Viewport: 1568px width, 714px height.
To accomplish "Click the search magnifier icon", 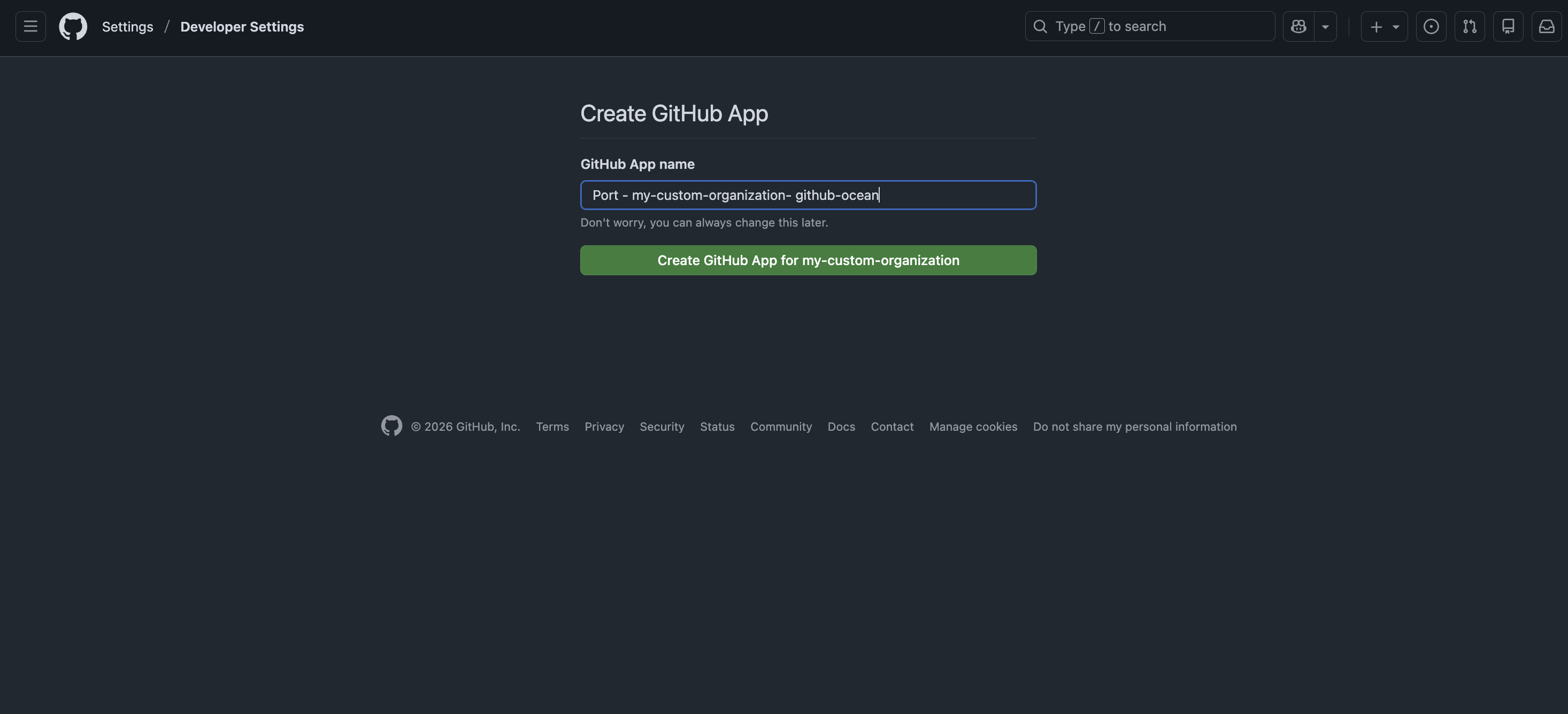I will pyautogui.click(x=1040, y=26).
